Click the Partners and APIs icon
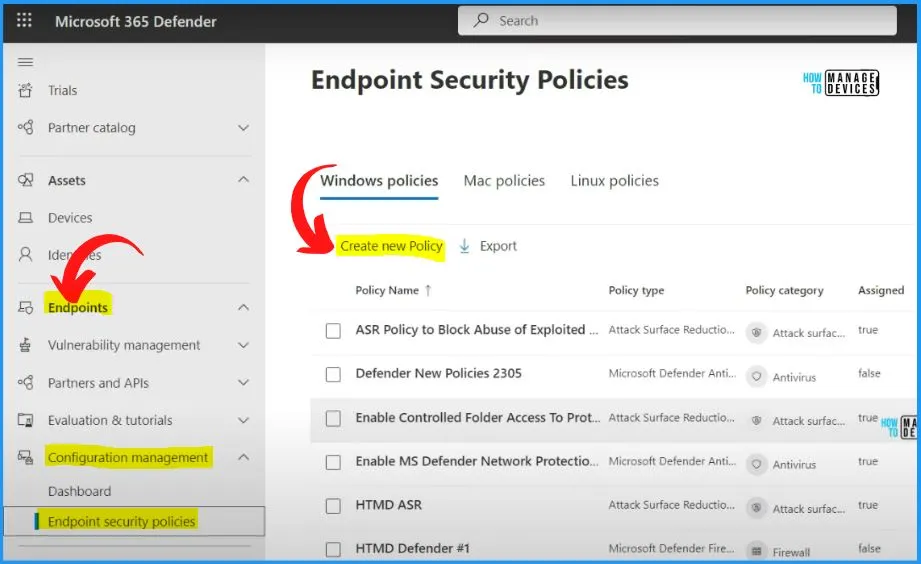Screen dimensions: 921x564 click(x=25, y=382)
